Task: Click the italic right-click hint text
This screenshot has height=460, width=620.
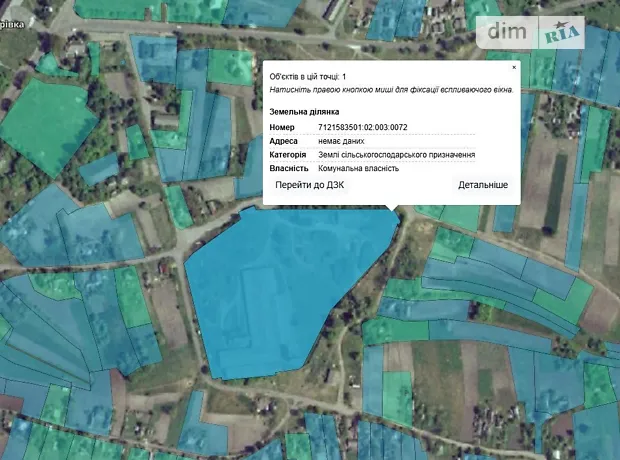Action: click(x=391, y=89)
